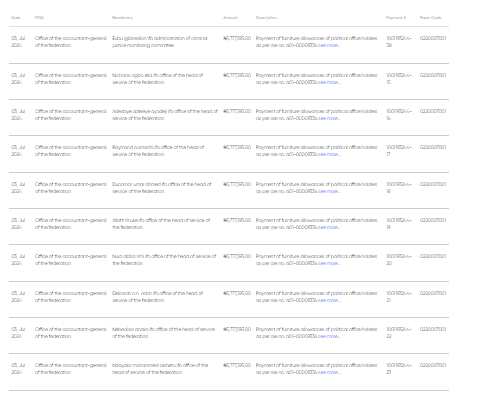The image size is (481, 405).
Task: Click the Amount column header
Action: pyautogui.click(x=230, y=18)
